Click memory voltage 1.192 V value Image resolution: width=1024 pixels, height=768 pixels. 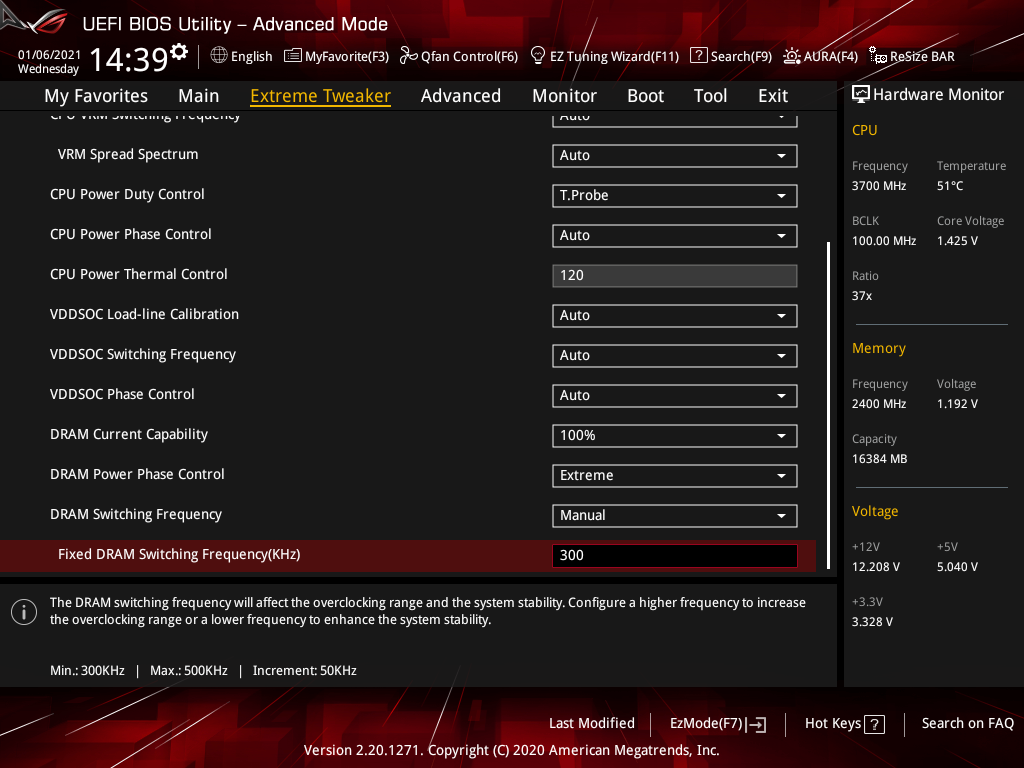point(957,404)
